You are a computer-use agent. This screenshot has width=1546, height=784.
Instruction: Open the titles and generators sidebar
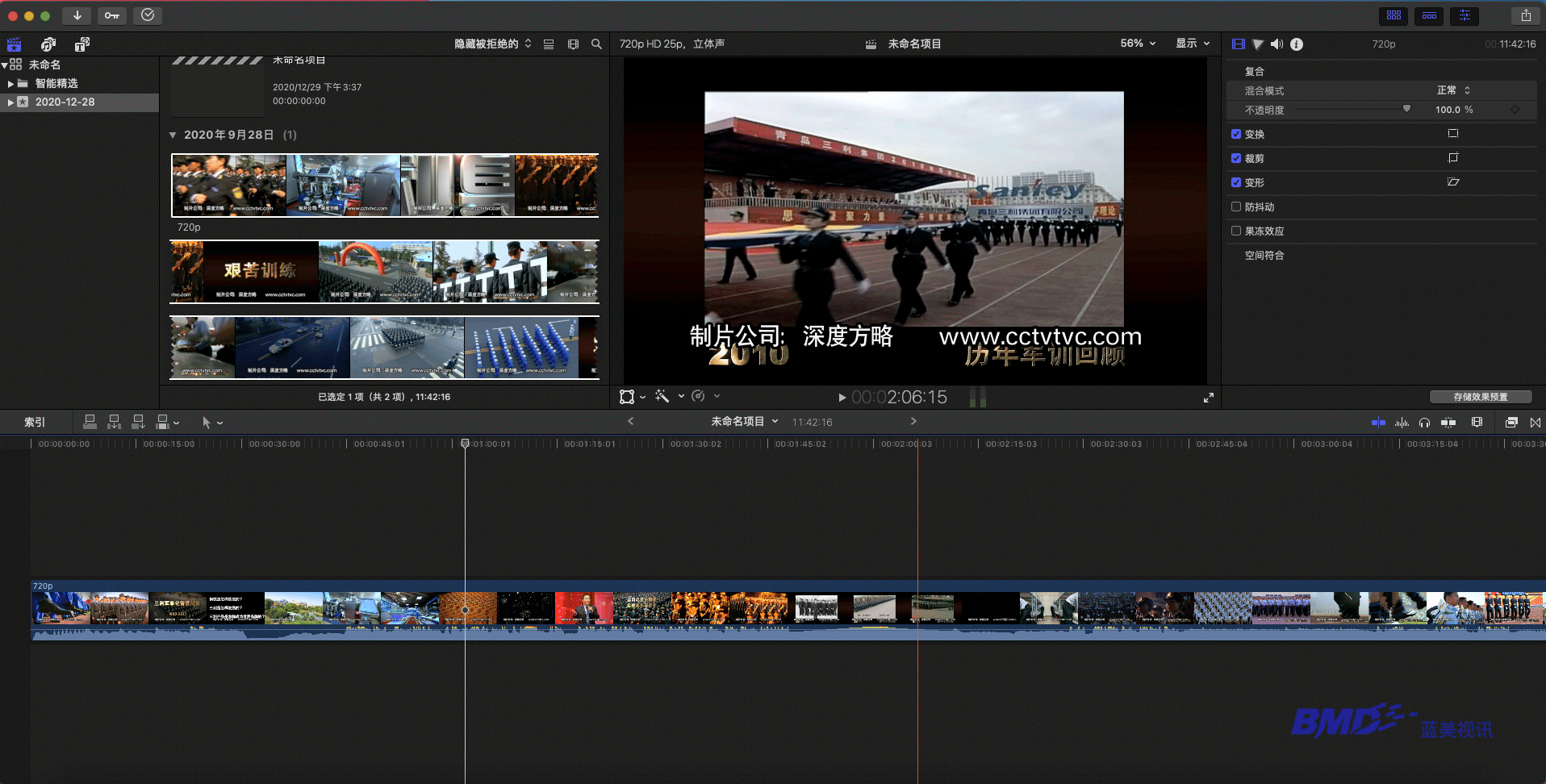pos(81,44)
